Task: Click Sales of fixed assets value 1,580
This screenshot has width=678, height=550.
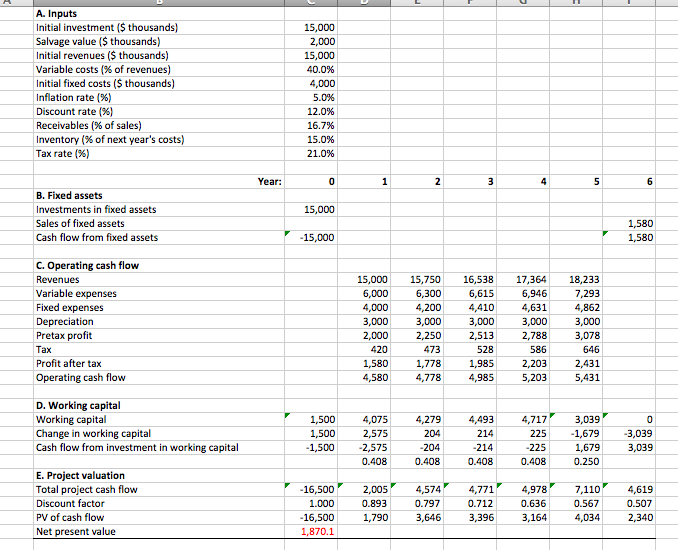Action: click(x=629, y=224)
